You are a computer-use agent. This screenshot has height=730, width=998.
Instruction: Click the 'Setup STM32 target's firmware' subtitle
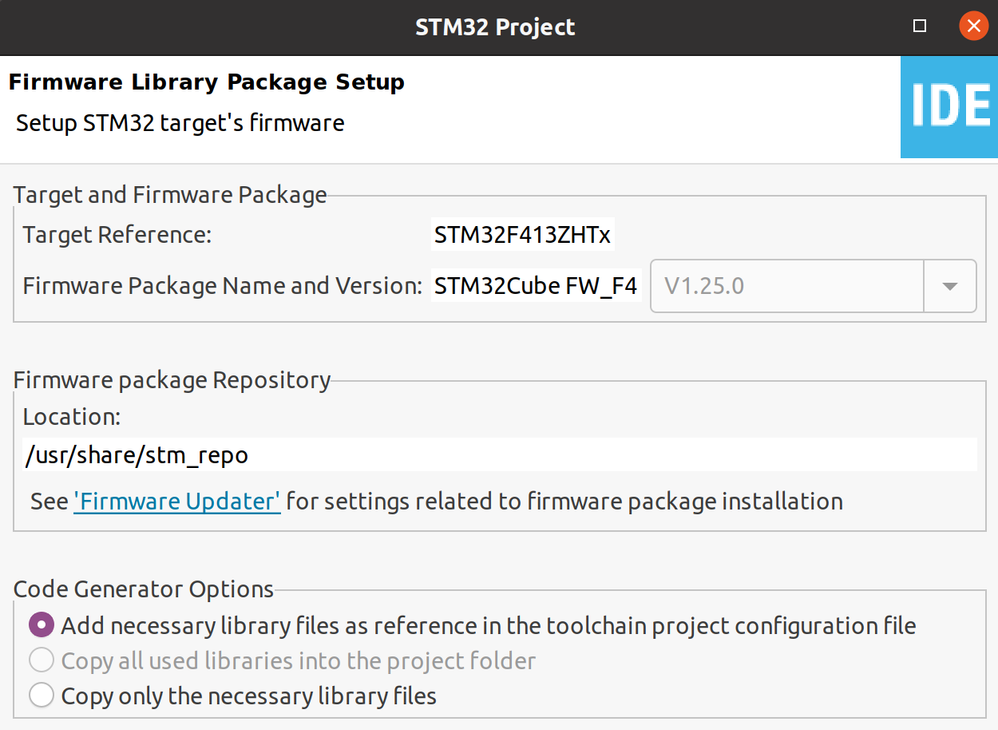tap(180, 123)
